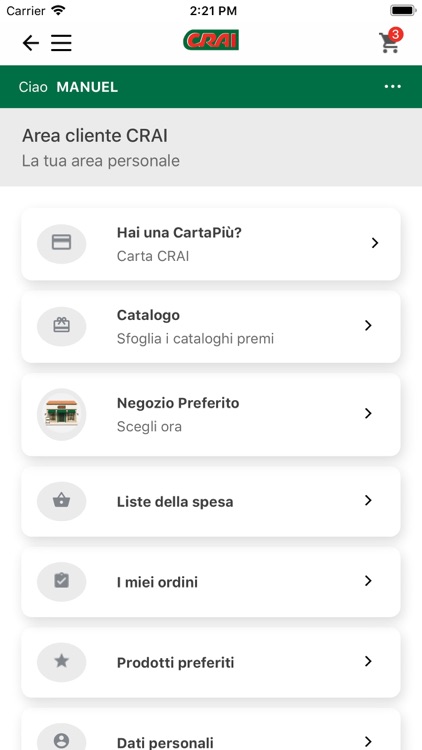The width and height of the screenshot is (422, 750).
Task: Tap the shopping basket icon
Action: coord(61,501)
